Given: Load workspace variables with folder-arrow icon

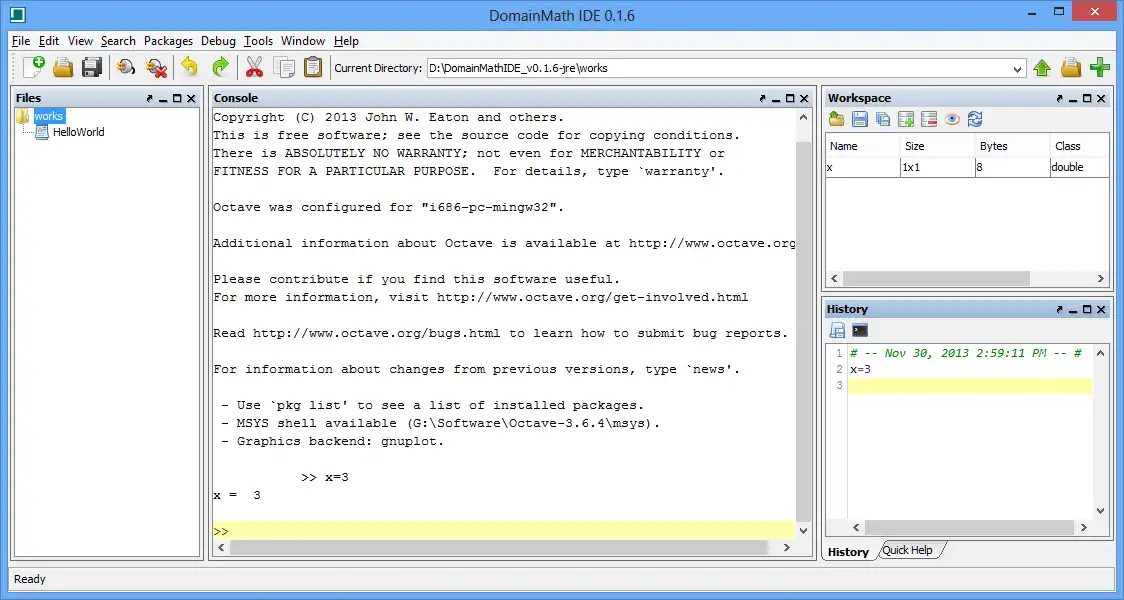Looking at the screenshot, I should (836, 120).
